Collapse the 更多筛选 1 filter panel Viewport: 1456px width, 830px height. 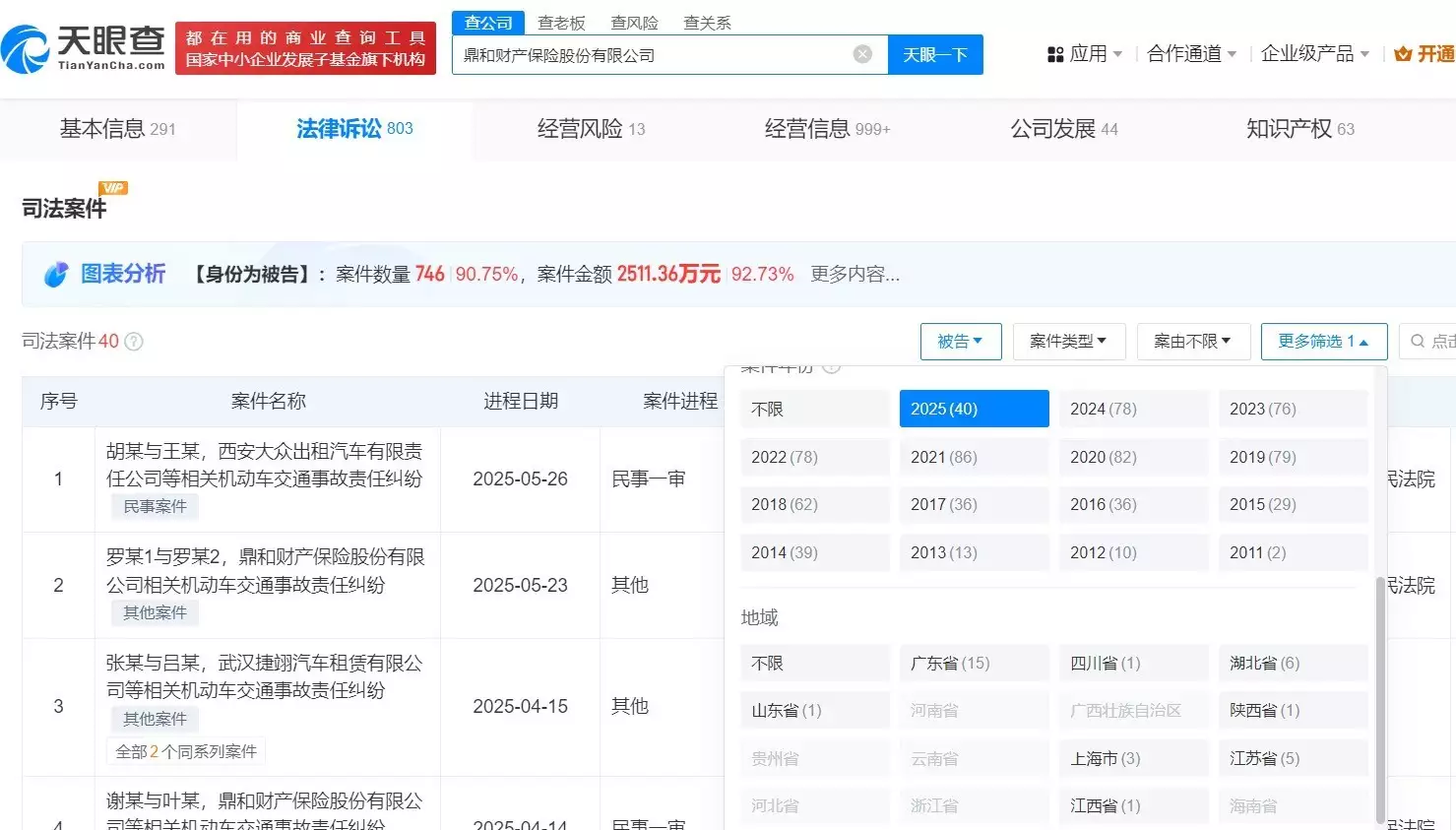pos(1324,342)
